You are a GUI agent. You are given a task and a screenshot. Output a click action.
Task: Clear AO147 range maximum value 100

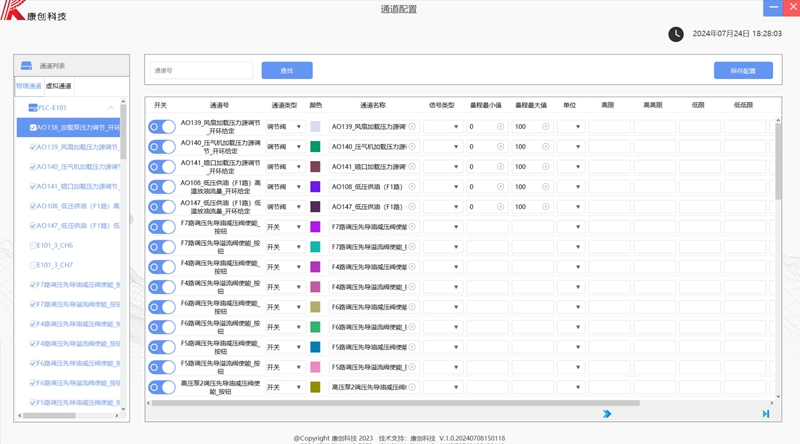point(546,207)
